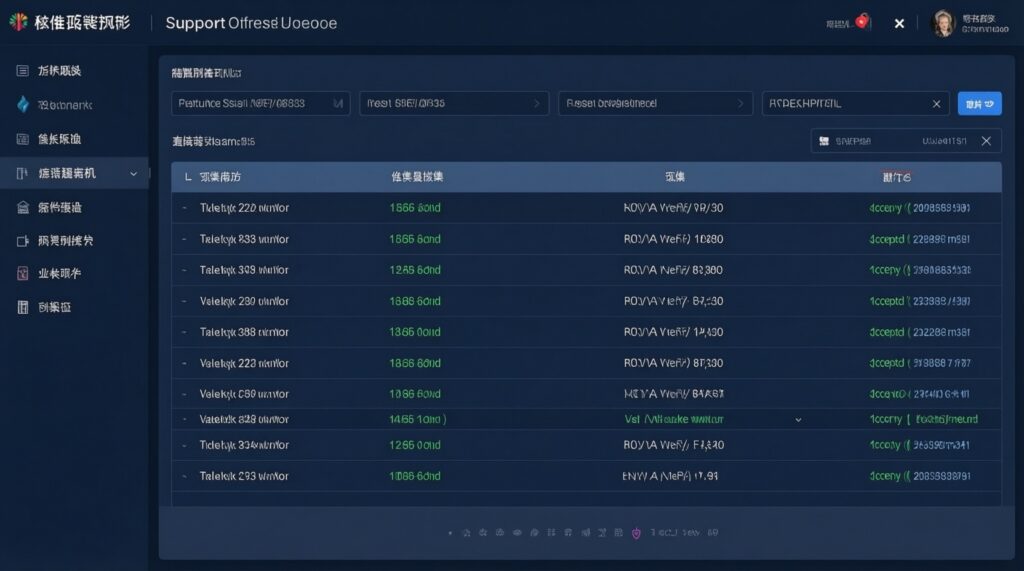Image resolution: width=1024 pixels, height=571 pixels.
Task: Click the blue button beside the filter fields
Action: pyautogui.click(x=979, y=103)
